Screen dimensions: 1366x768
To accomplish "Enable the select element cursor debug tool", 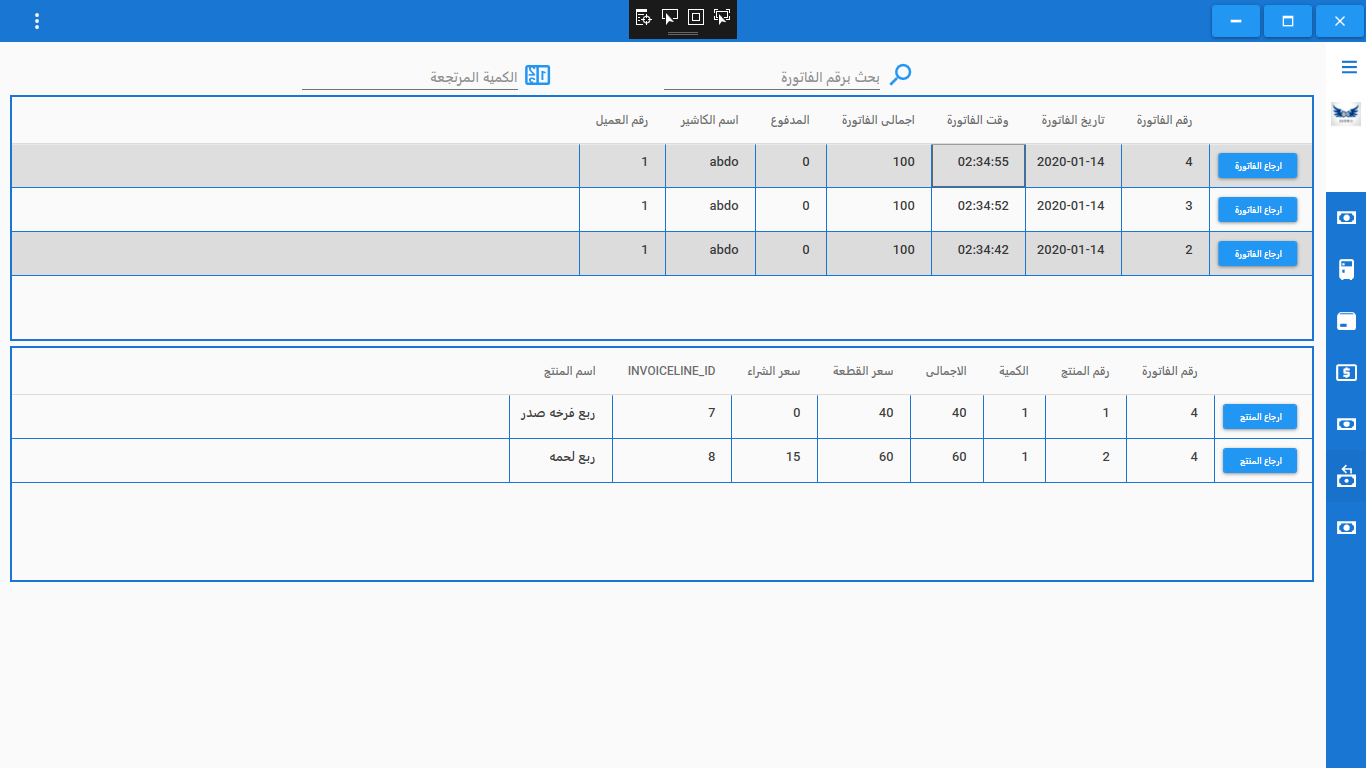I will pyautogui.click(x=670, y=17).
